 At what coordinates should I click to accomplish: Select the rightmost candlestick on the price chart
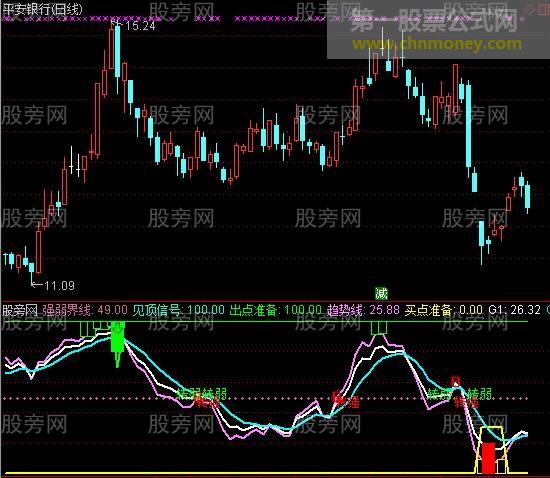527,196
